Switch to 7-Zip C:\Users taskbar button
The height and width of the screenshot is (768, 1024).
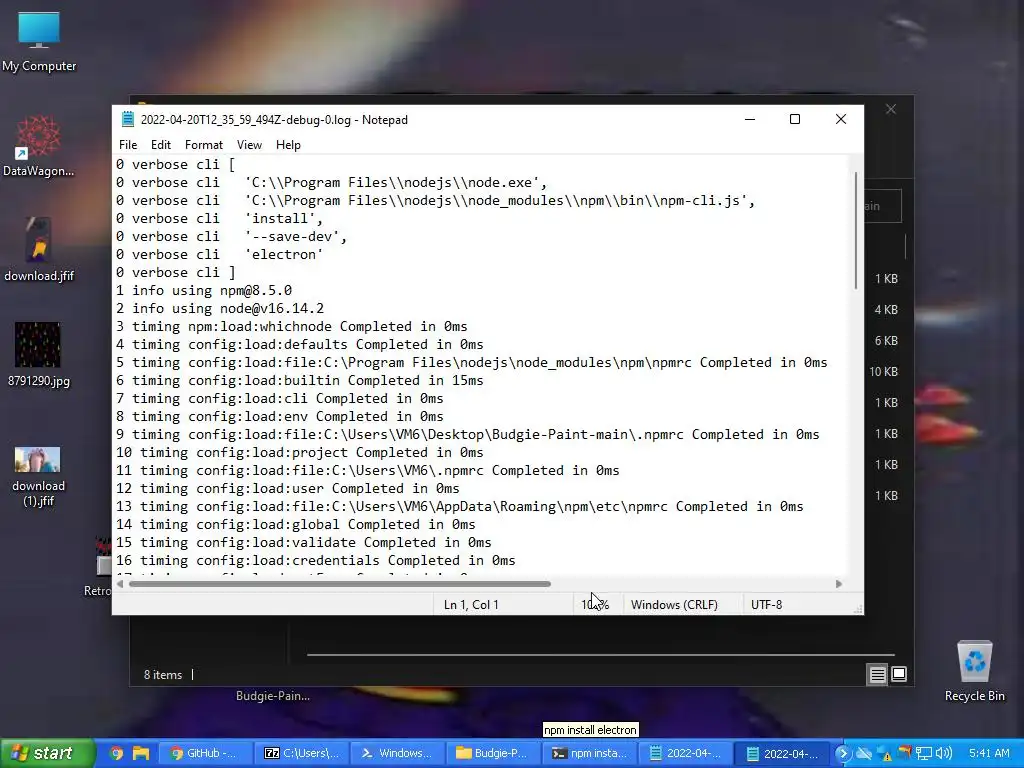302,753
